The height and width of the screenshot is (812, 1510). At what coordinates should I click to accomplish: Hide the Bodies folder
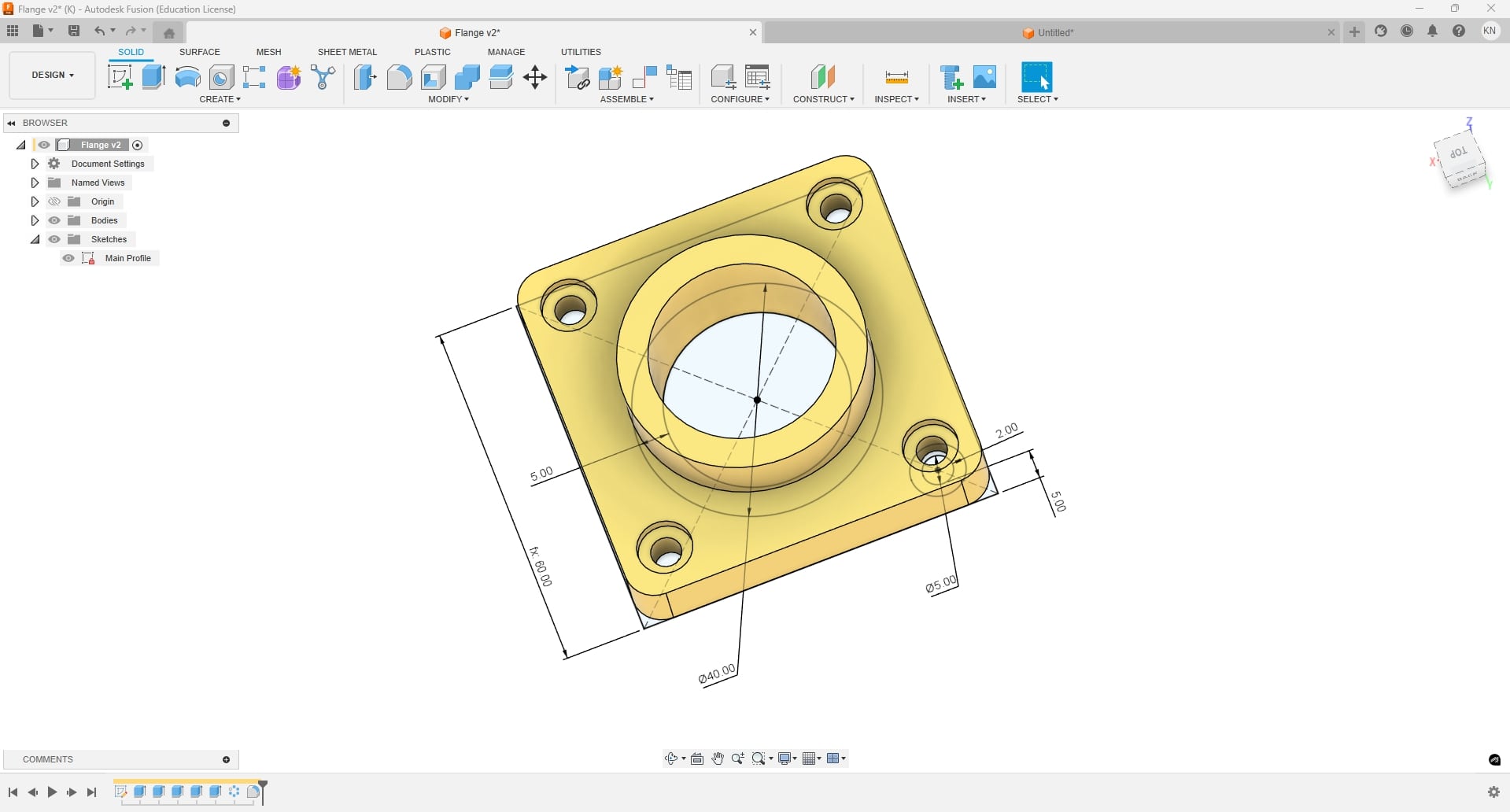tap(54, 220)
